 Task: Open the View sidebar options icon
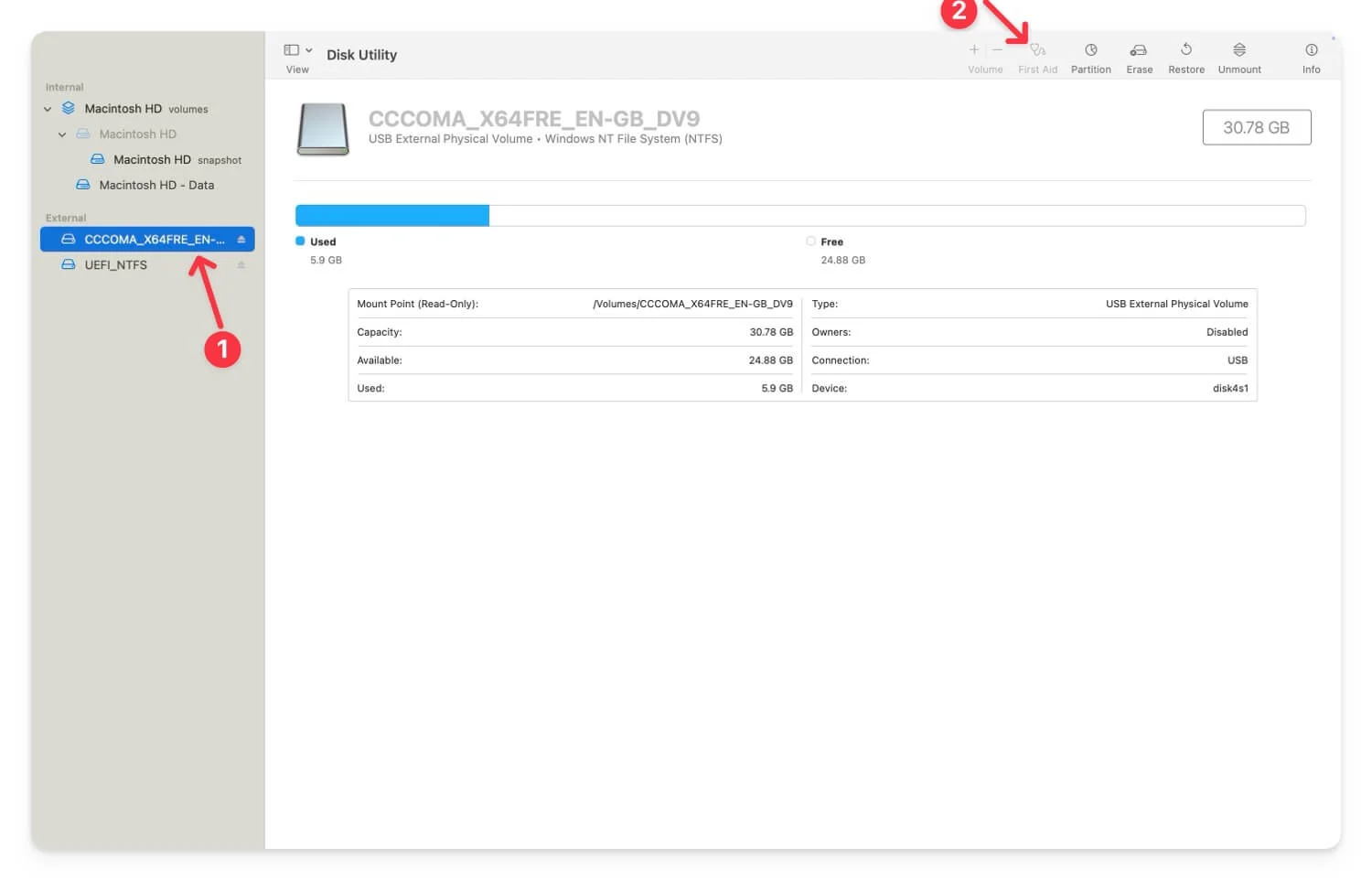coord(291,50)
